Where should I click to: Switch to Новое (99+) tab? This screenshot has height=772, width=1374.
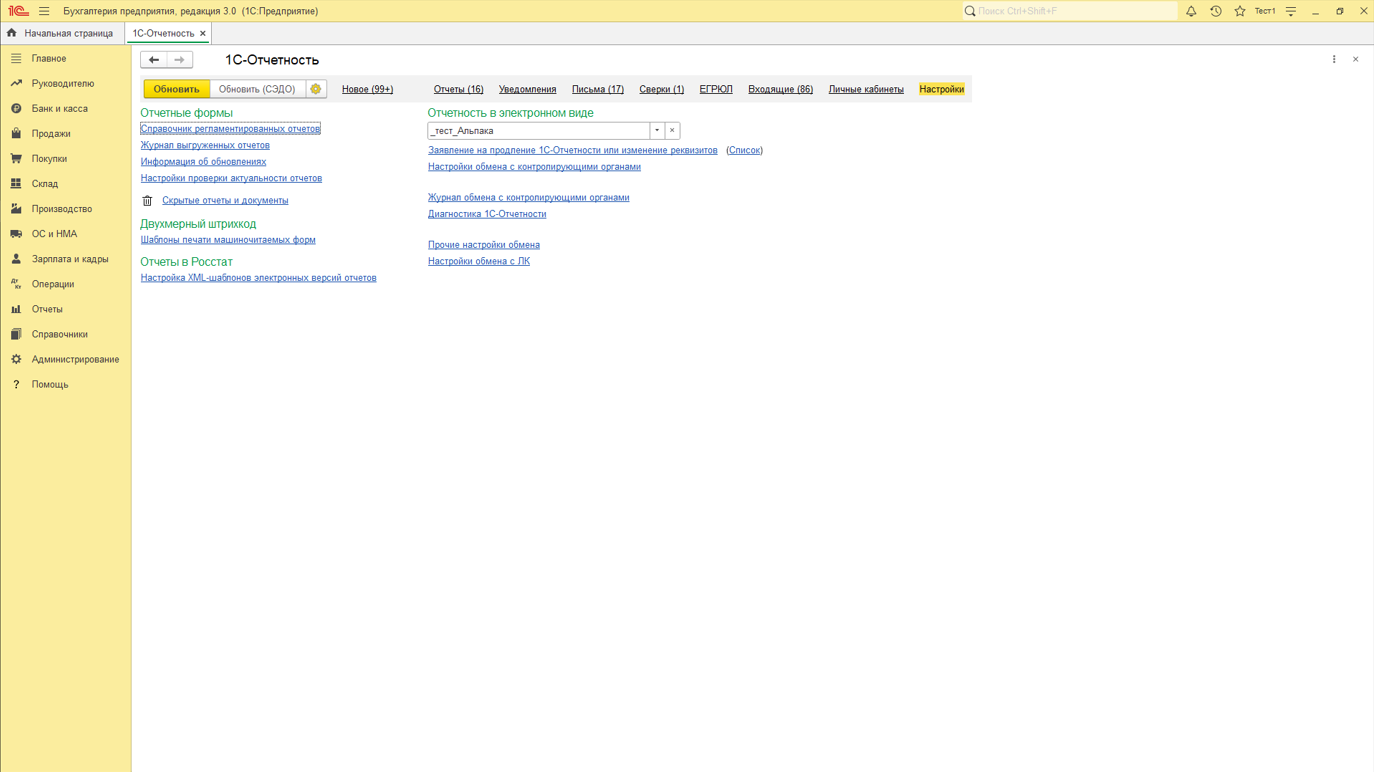pyautogui.click(x=367, y=89)
